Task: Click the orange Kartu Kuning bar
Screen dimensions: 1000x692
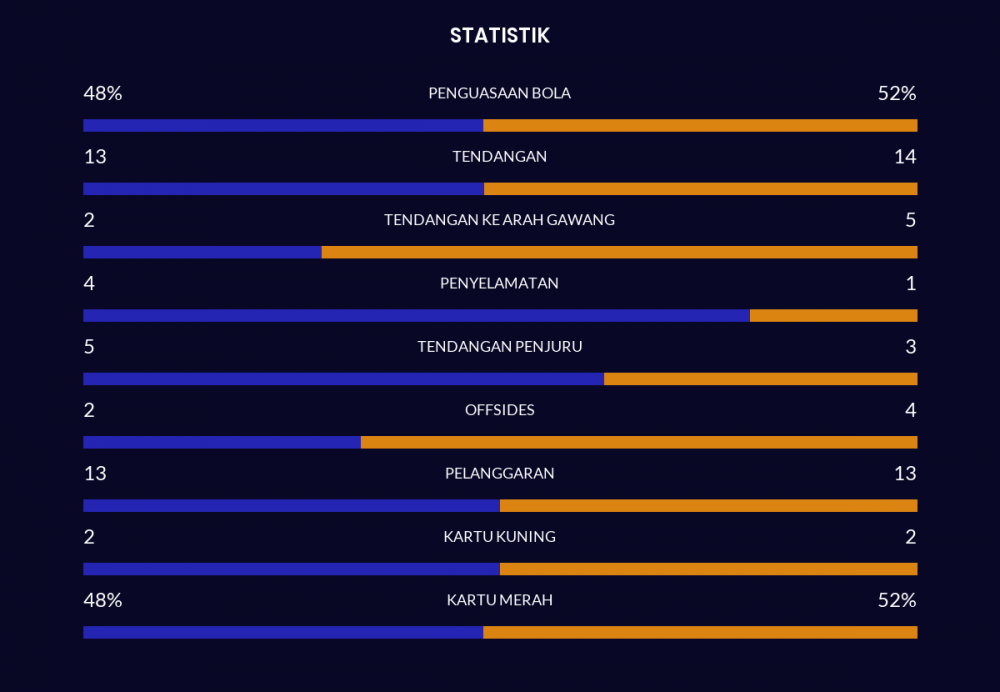Action: [709, 569]
